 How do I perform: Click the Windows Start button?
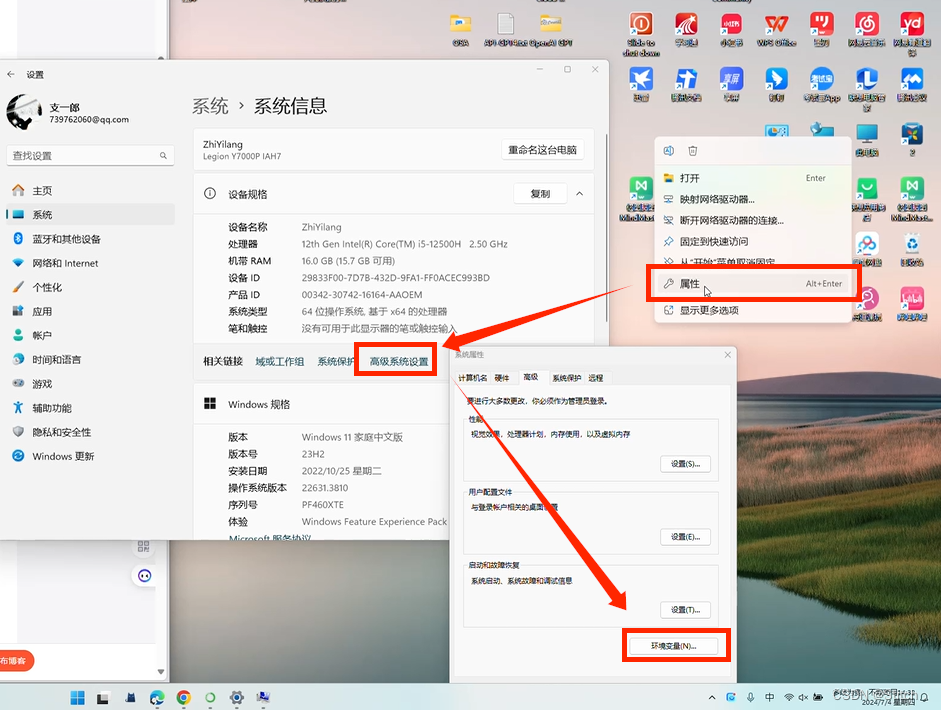click(77, 698)
